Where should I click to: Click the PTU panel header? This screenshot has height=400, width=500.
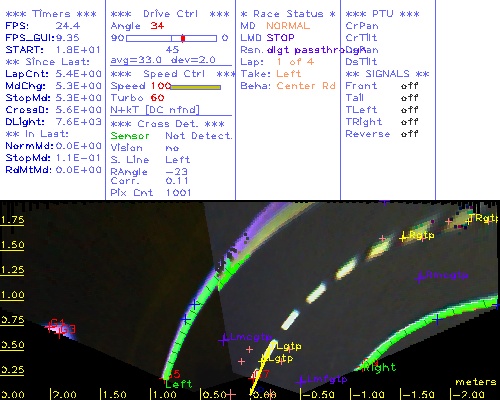coord(382,14)
